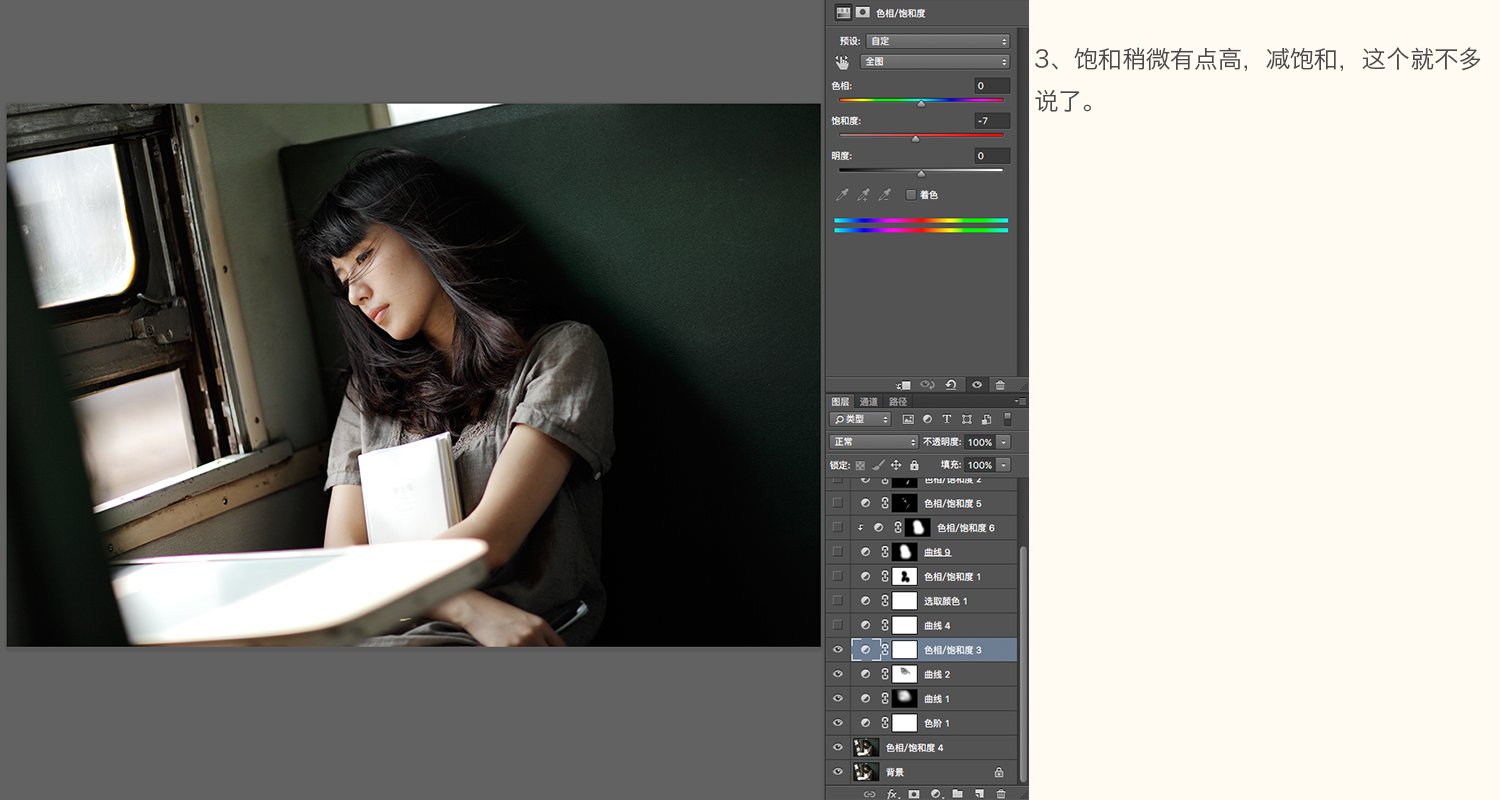
Task: Click the 色相 hue value input field
Action: pyautogui.click(x=992, y=86)
